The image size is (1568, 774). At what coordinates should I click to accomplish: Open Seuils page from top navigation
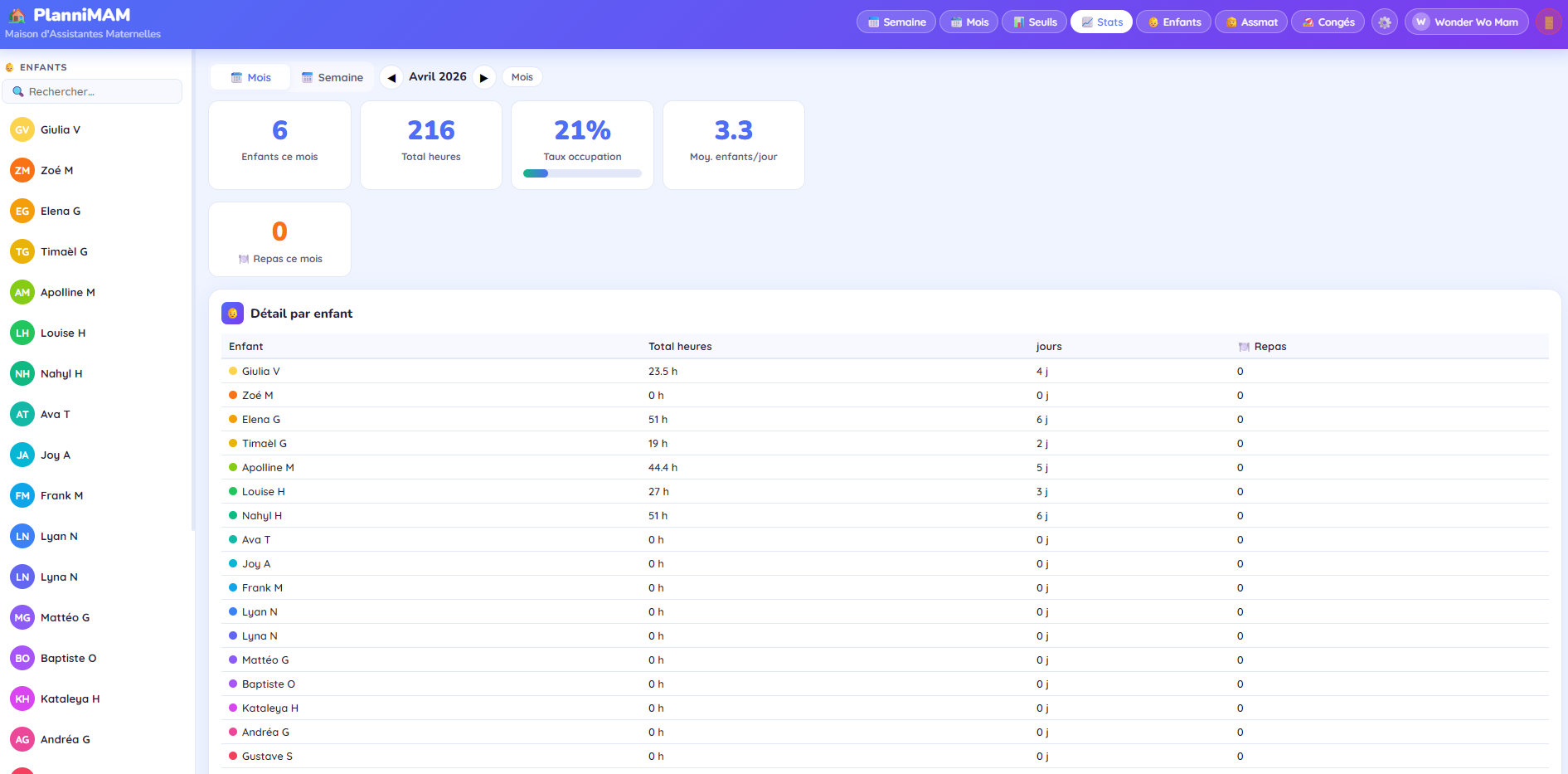[1034, 22]
